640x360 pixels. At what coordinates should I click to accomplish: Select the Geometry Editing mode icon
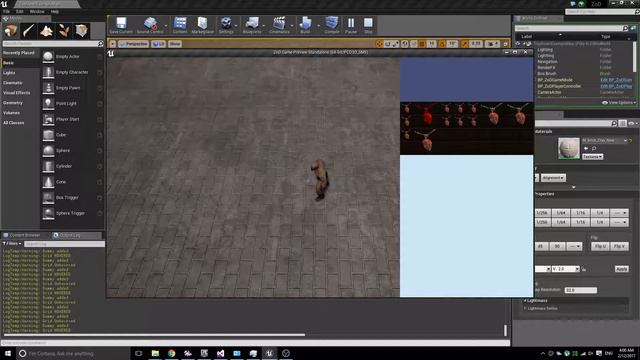pyautogui.click(x=82, y=31)
